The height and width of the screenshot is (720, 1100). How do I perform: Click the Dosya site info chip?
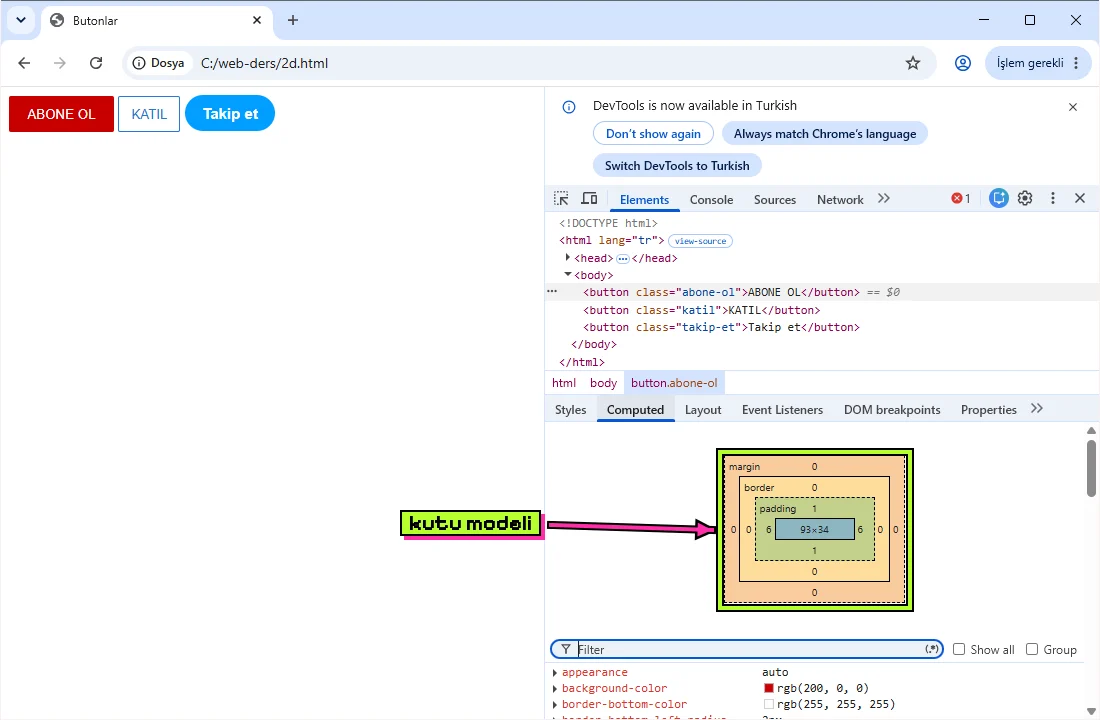click(x=159, y=63)
